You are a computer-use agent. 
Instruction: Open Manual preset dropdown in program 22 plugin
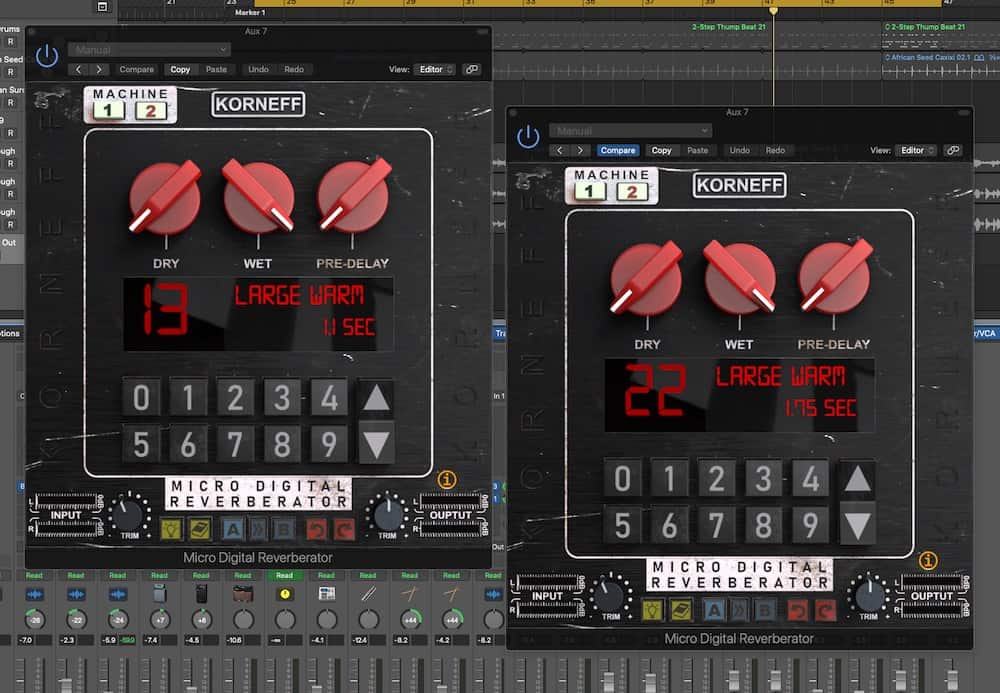click(631, 131)
